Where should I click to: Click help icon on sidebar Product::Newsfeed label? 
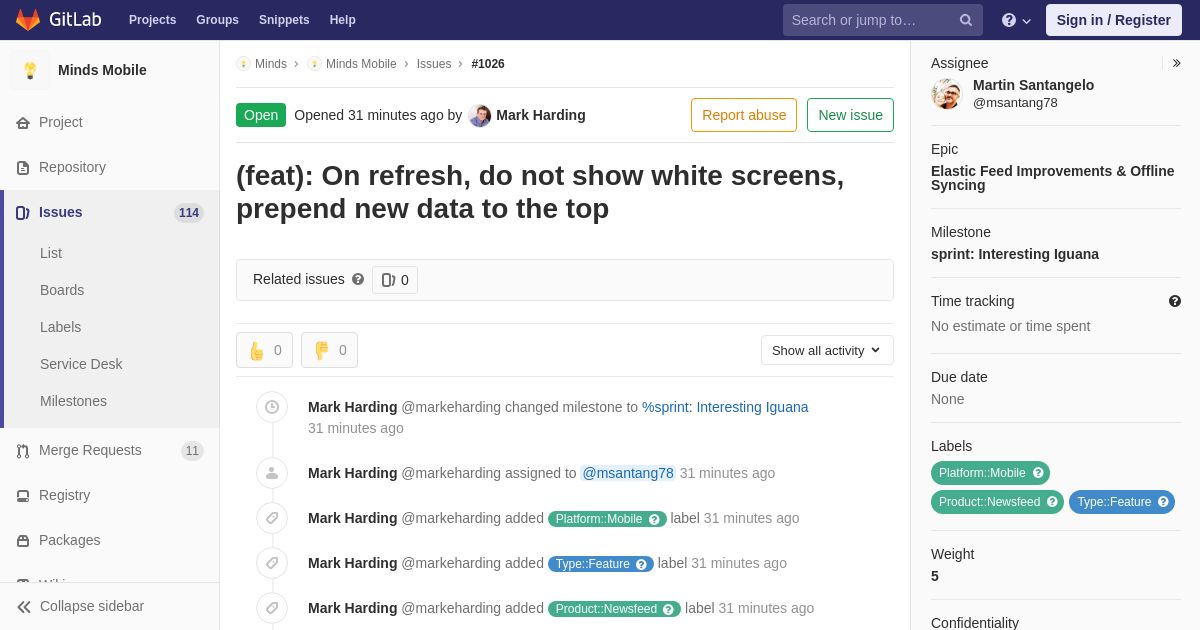click(x=1052, y=502)
